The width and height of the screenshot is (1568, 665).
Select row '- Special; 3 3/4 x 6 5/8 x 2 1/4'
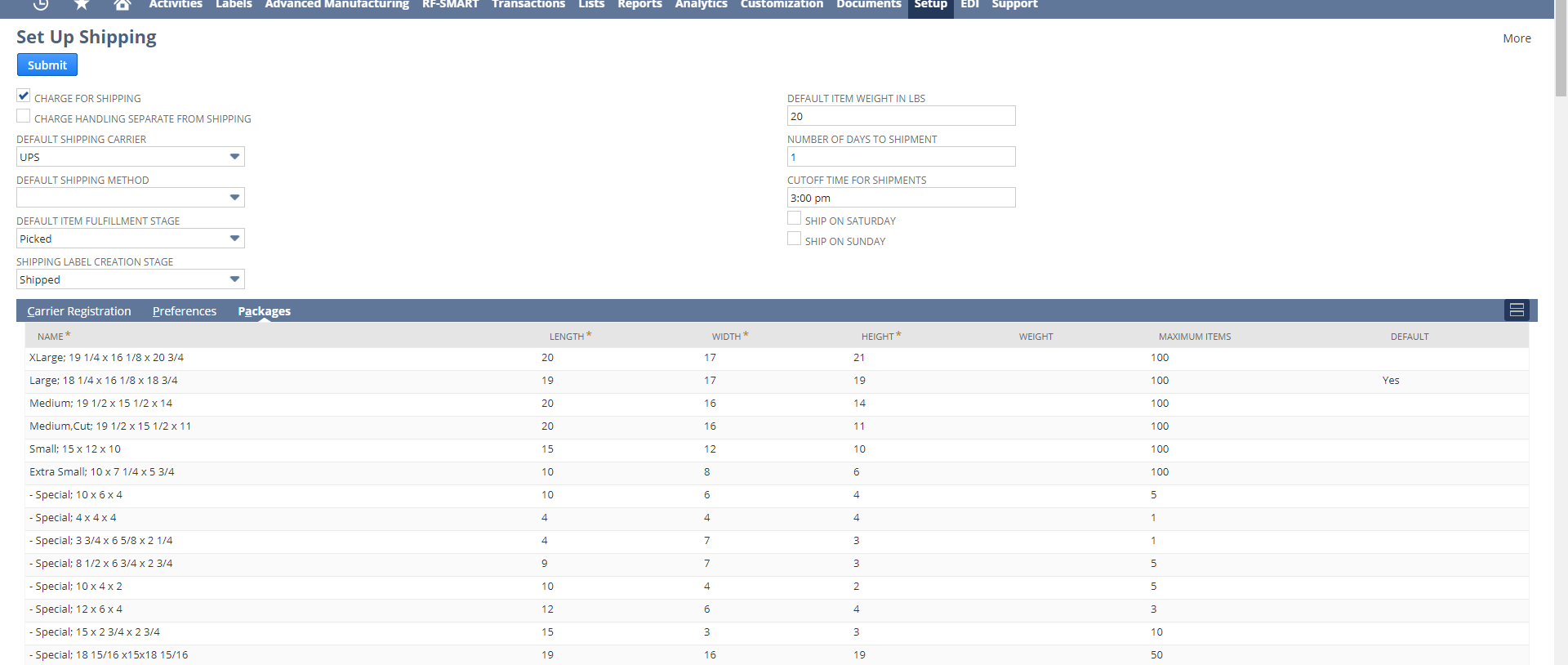pos(777,541)
